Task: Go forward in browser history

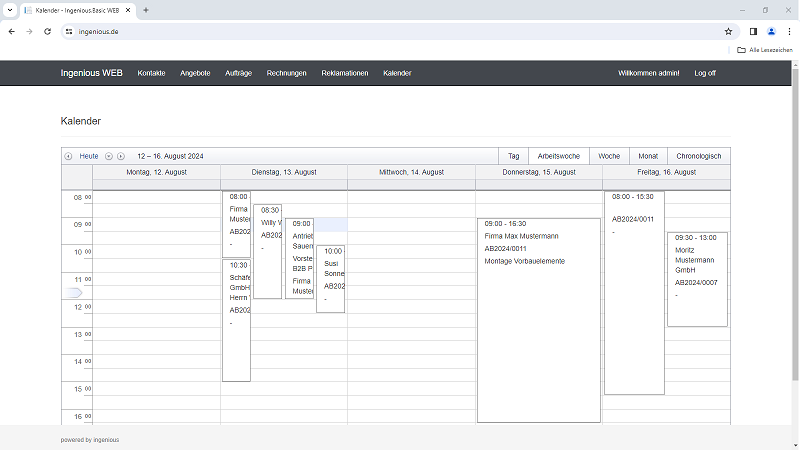Action: point(30,32)
